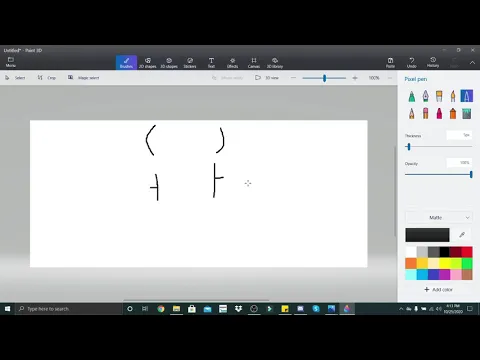Pick the yellow color swatch
This screenshot has height=360, width=480.
tap(444, 263)
